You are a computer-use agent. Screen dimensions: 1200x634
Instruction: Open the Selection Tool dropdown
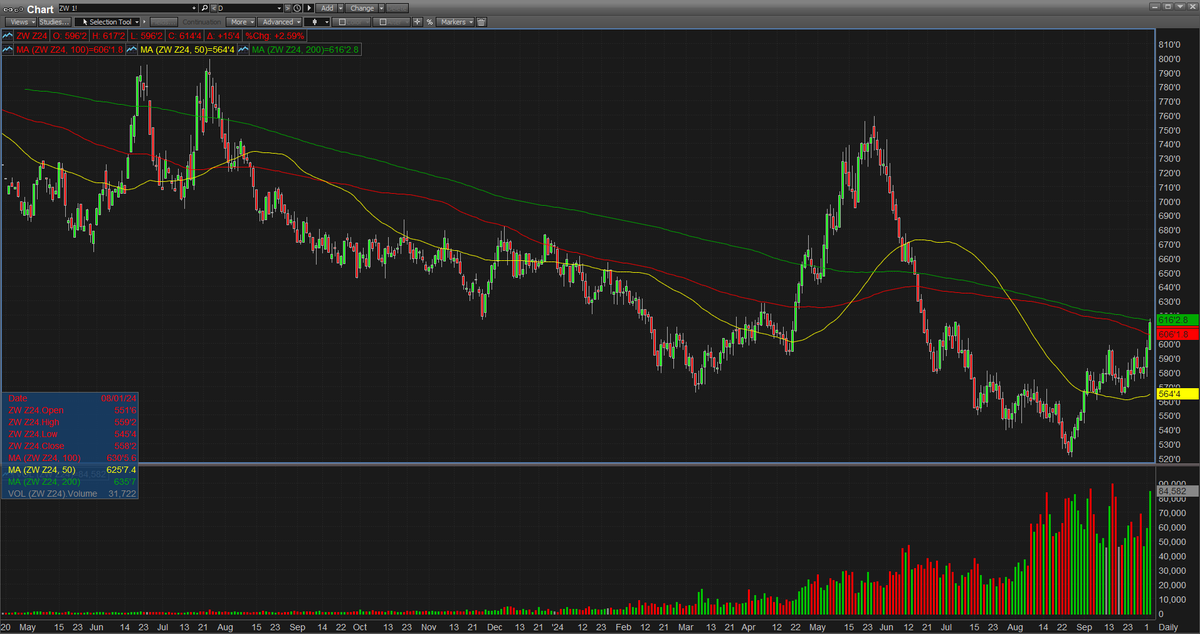107,22
